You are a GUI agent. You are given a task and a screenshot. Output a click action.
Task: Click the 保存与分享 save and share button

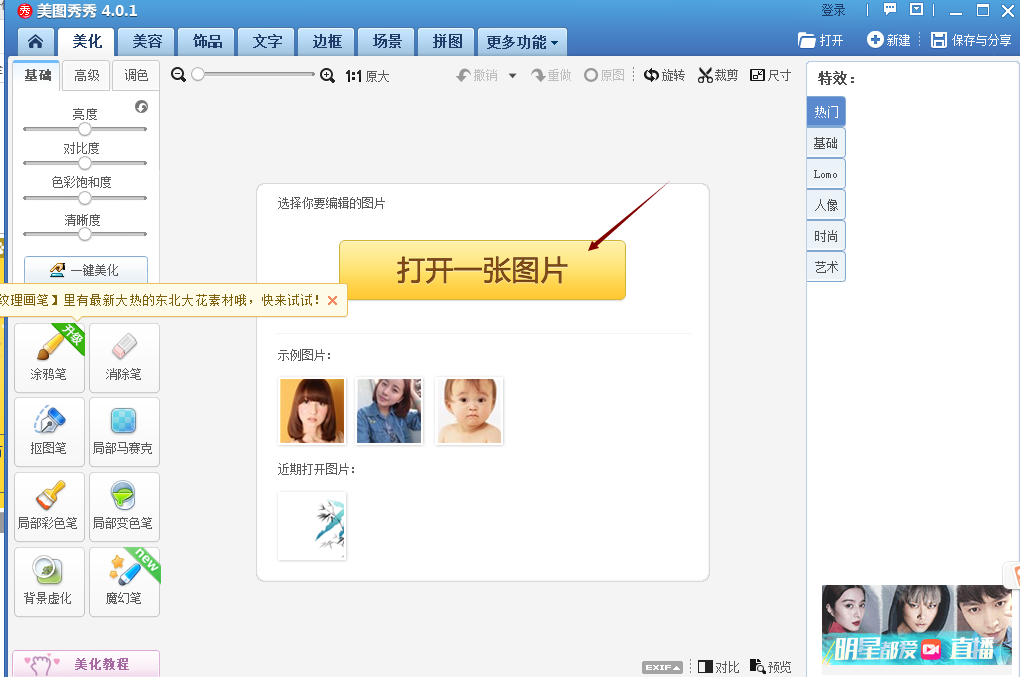971,40
